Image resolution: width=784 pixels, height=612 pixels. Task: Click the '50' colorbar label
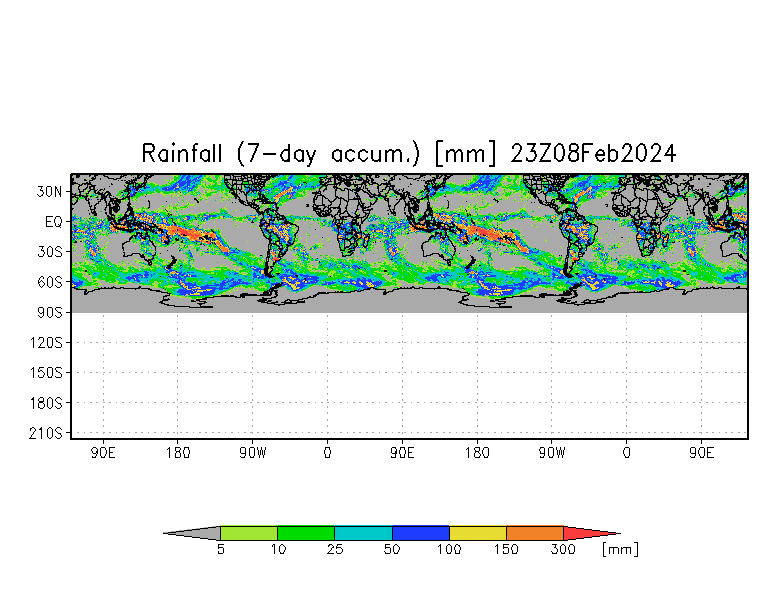392,550
